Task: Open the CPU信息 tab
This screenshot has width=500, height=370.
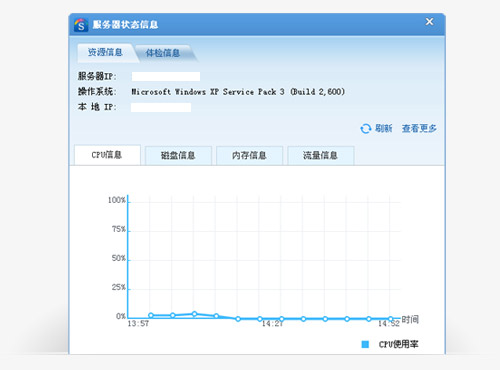Action: pyautogui.click(x=107, y=155)
